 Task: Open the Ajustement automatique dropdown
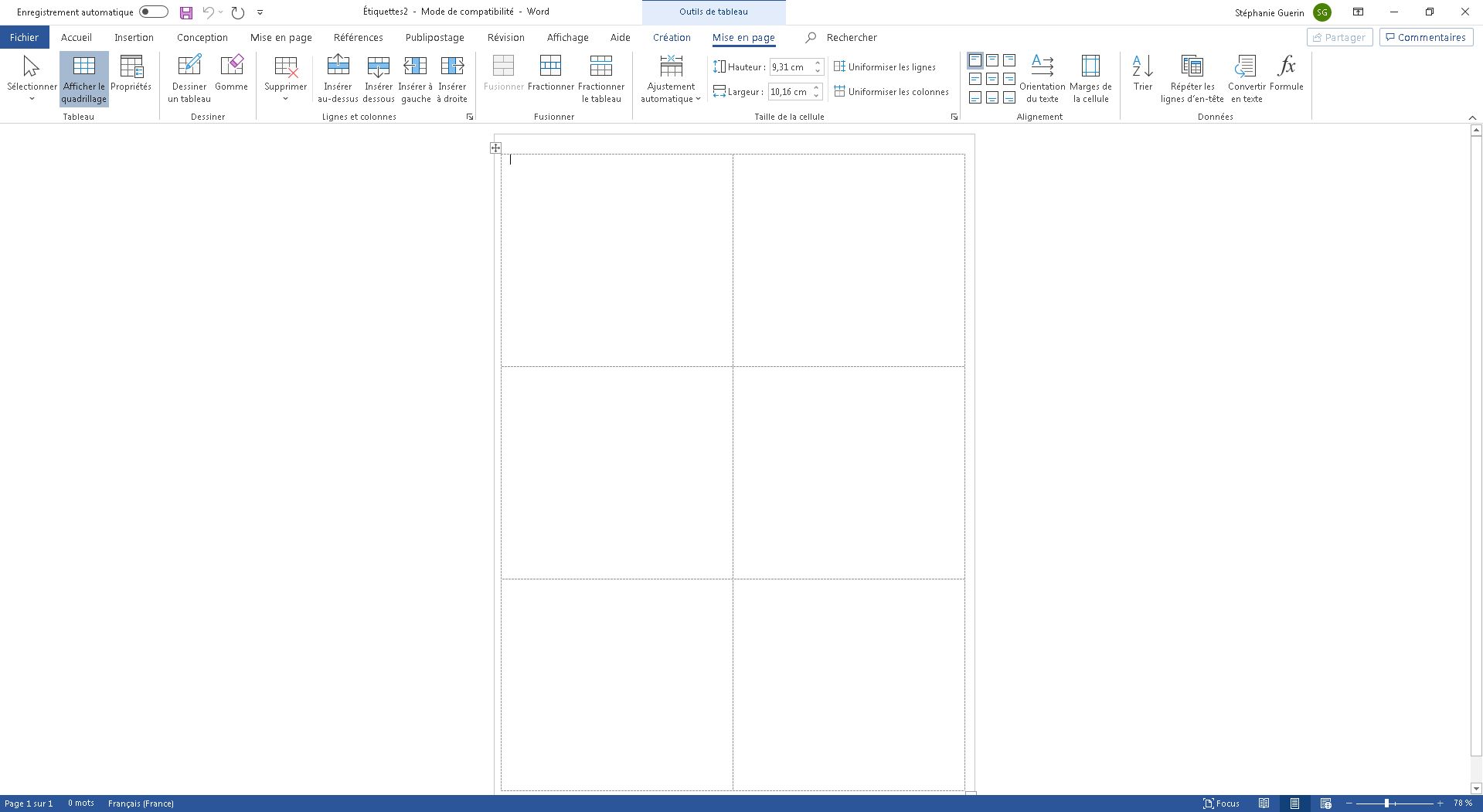671,76
